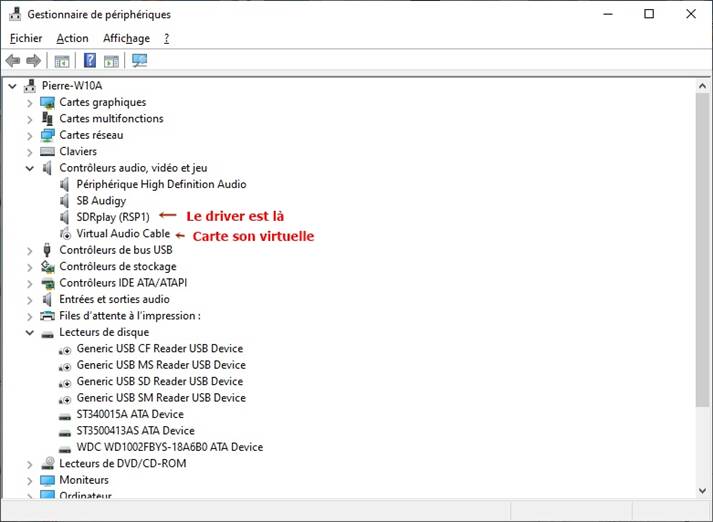Click the Show/Hide action pane toolbar icon
Screen dimensions: 713x522
coord(111,61)
